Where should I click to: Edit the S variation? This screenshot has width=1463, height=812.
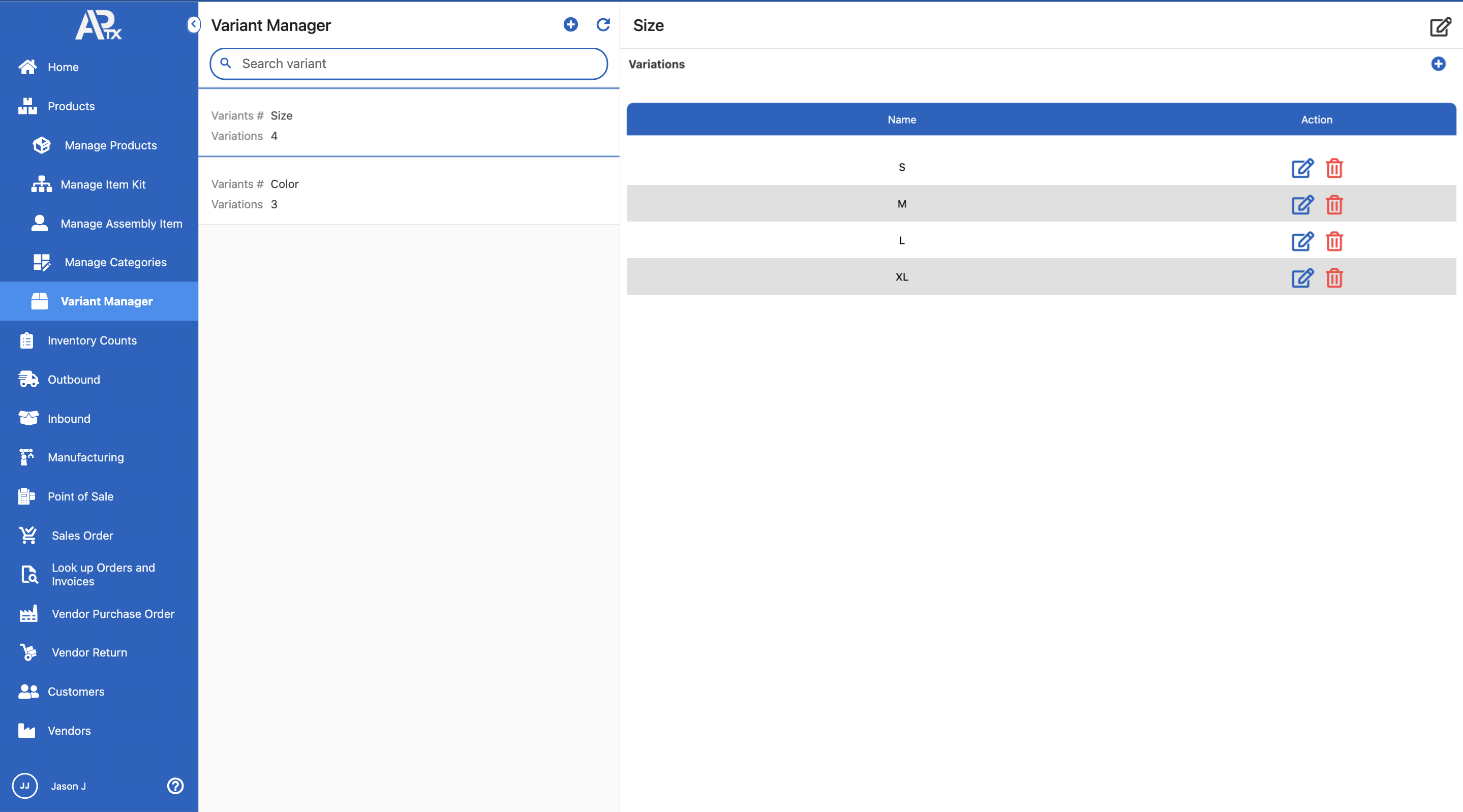[x=1302, y=168]
